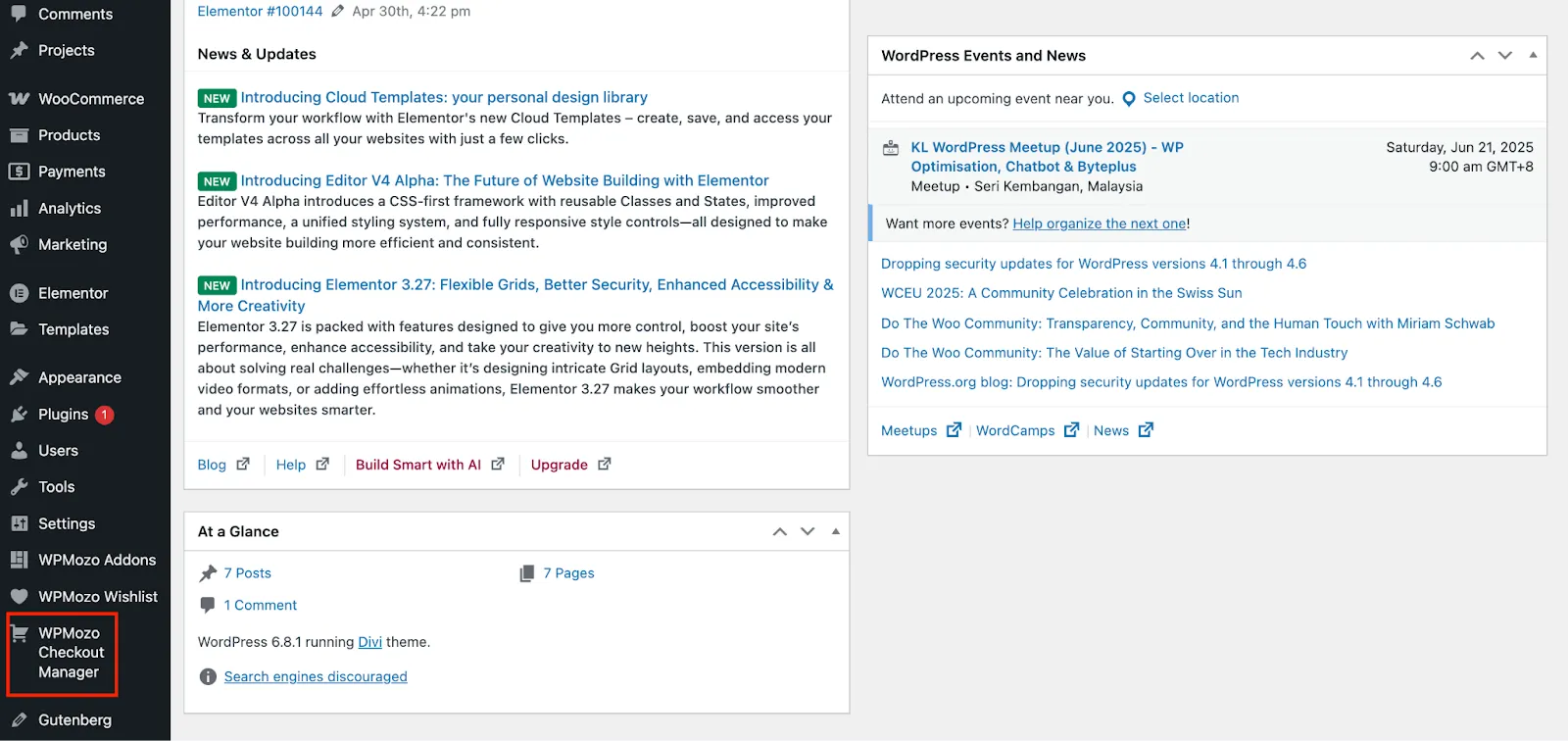Image resolution: width=1568 pixels, height=741 pixels.
Task: Open the Products menu
Action: click(69, 135)
